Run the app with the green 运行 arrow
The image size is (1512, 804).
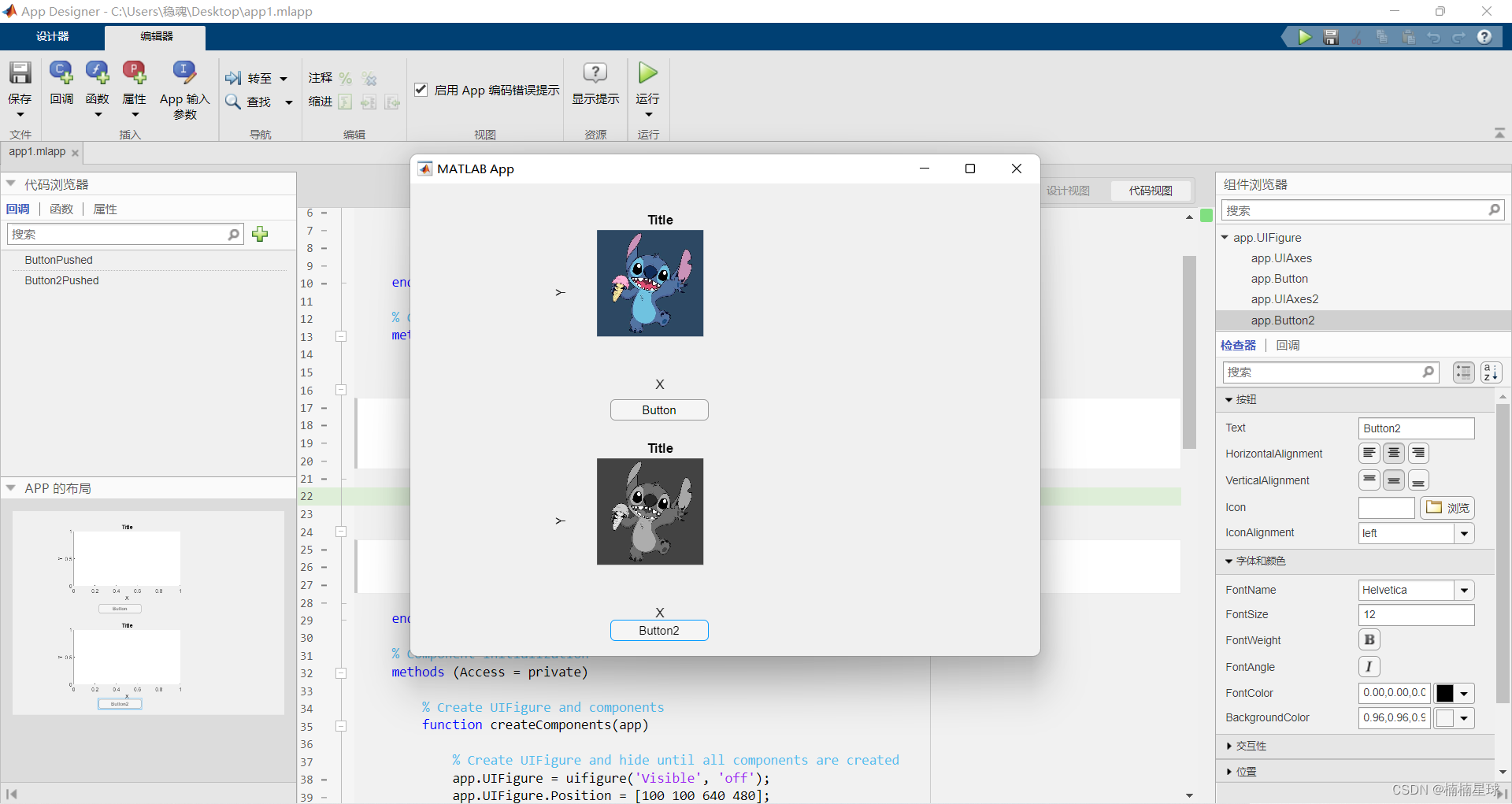coord(647,73)
